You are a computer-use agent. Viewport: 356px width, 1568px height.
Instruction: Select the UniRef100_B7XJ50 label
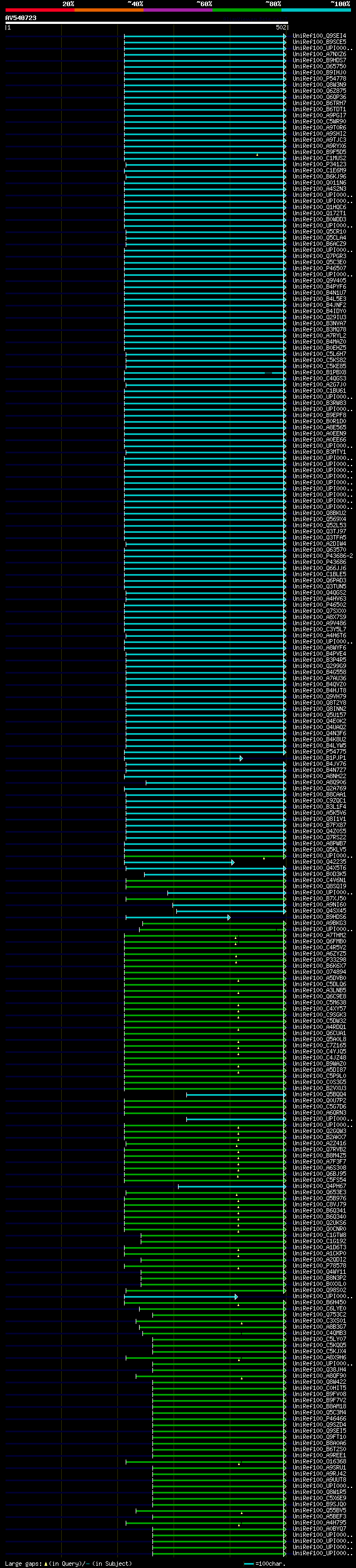coord(319,898)
